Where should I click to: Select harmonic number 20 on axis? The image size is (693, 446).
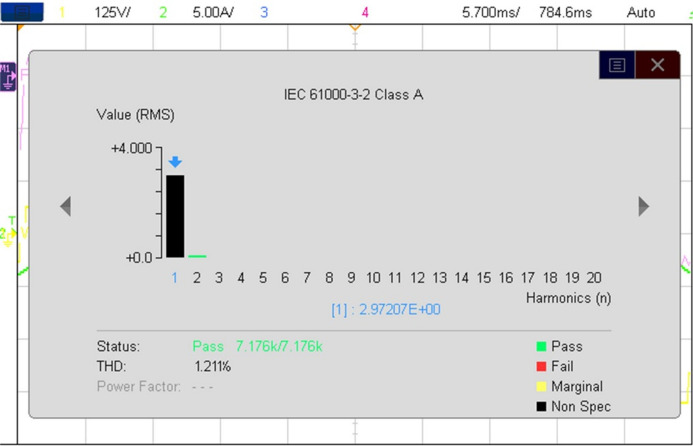point(594,278)
